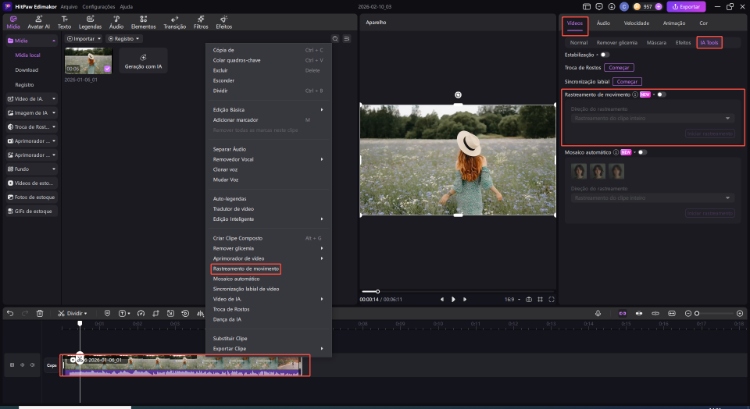This screenshot has height=409, width=750.
Task: Click Começar next to Troca de Rostos
Action: pos(618,66)
